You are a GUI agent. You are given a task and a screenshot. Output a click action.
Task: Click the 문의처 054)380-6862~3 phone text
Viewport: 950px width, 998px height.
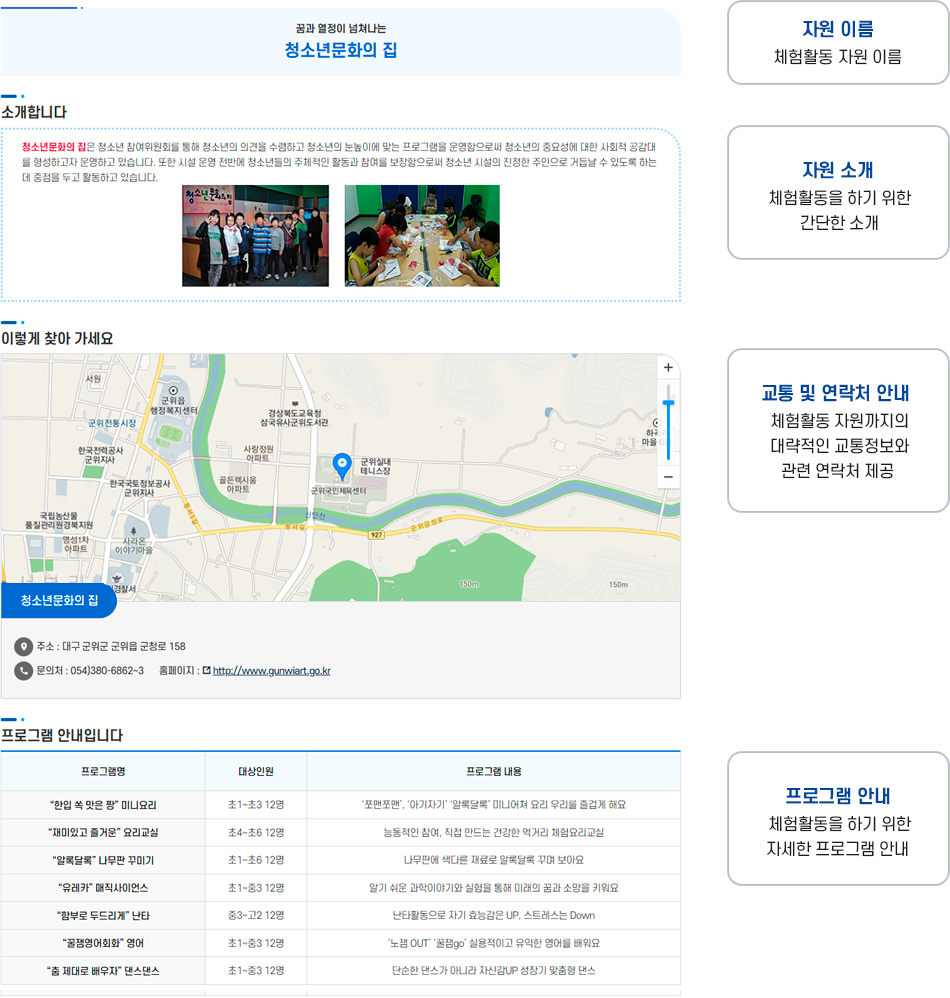(90, 671)
